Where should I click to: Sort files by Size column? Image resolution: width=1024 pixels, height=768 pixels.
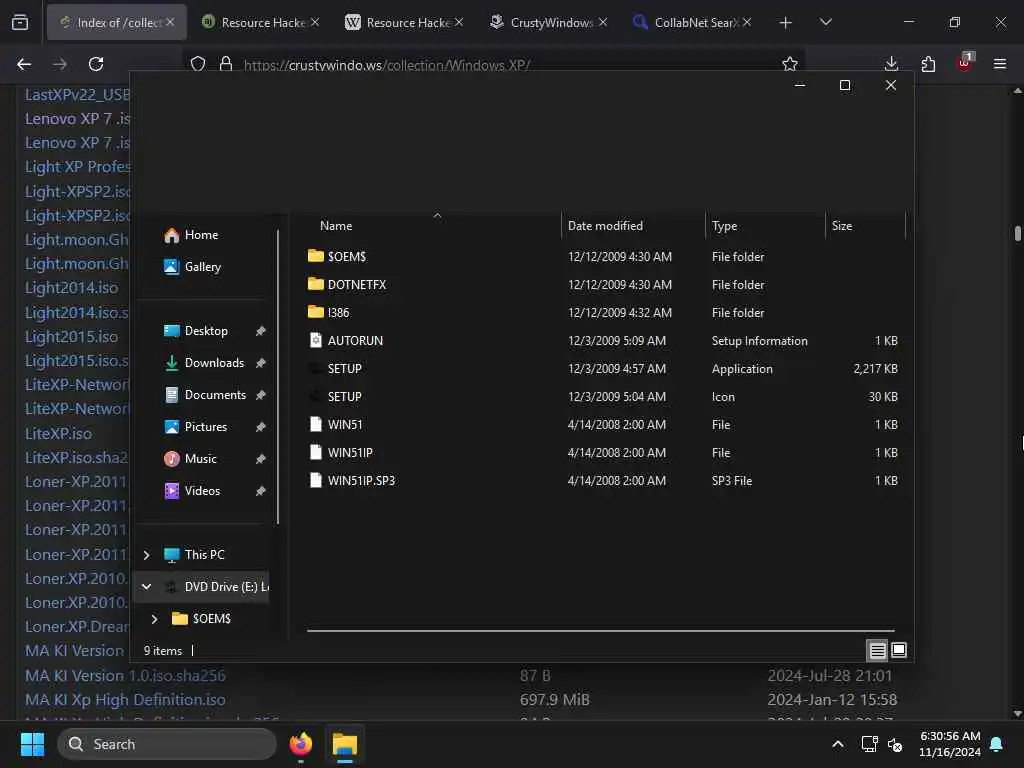pyautogui.click(x=842, y=226)
